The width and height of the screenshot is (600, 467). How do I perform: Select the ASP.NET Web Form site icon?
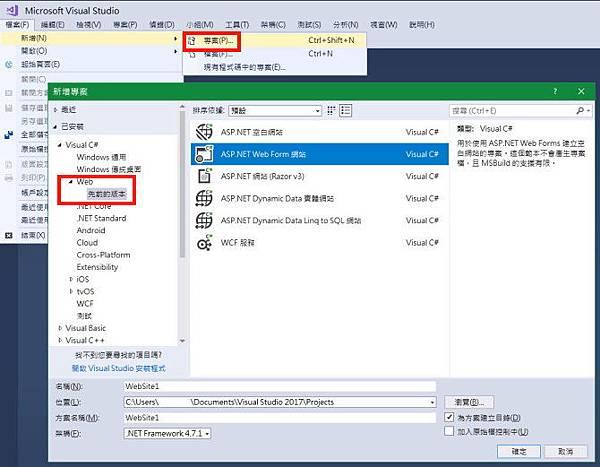(x=204, y=154)
